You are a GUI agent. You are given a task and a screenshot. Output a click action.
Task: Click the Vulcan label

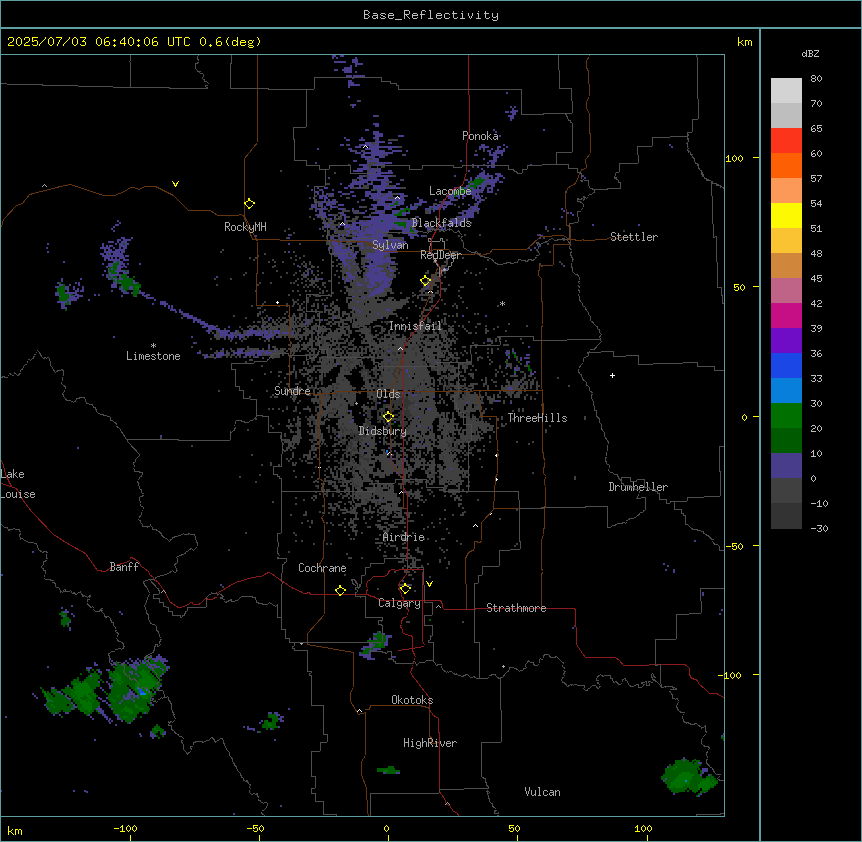click(543, 792)
